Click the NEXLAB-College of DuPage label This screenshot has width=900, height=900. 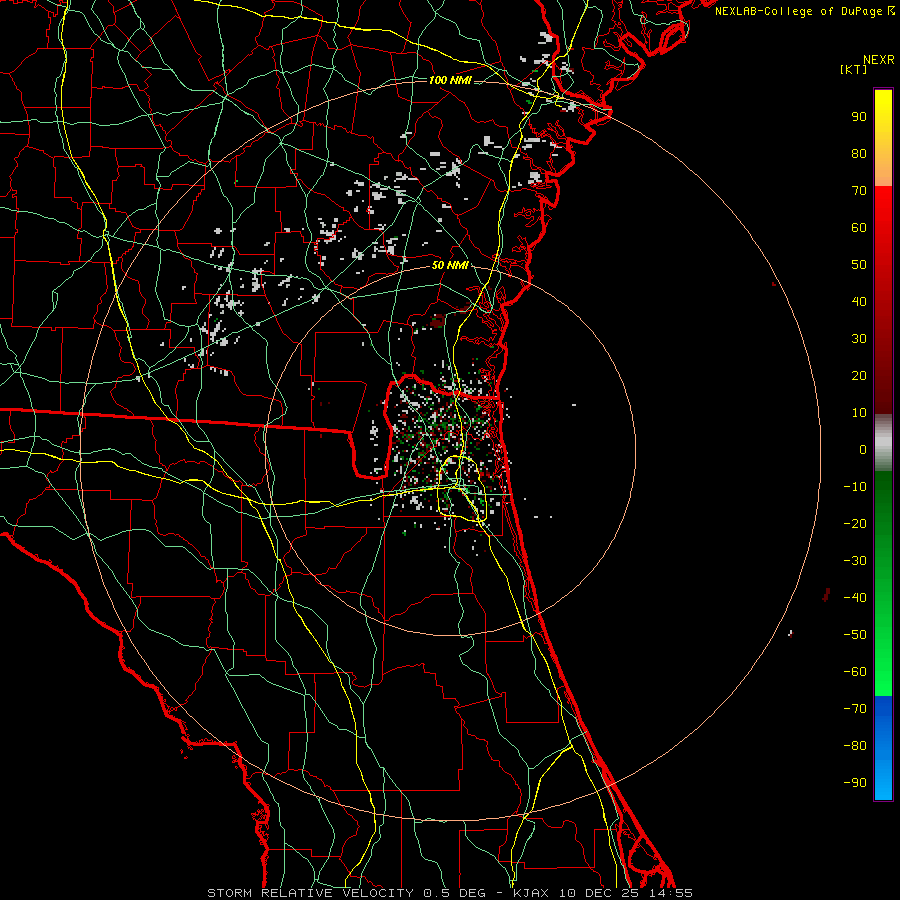(x=798, y=11)
